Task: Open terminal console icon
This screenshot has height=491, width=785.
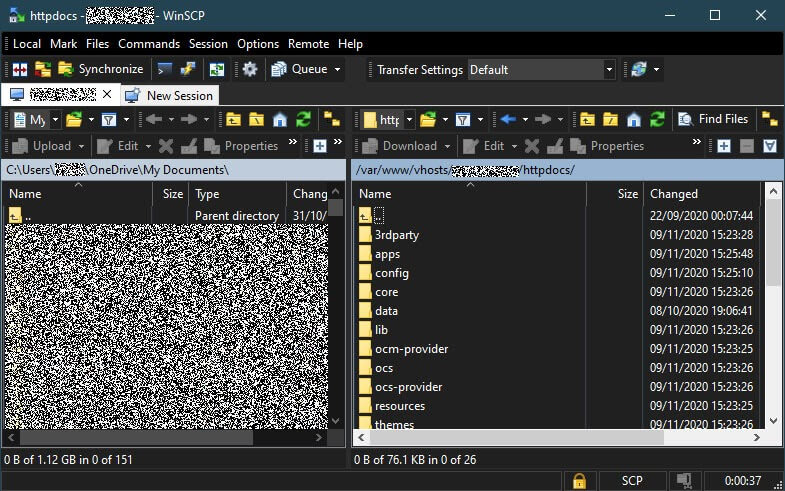Action: point(164,69)
